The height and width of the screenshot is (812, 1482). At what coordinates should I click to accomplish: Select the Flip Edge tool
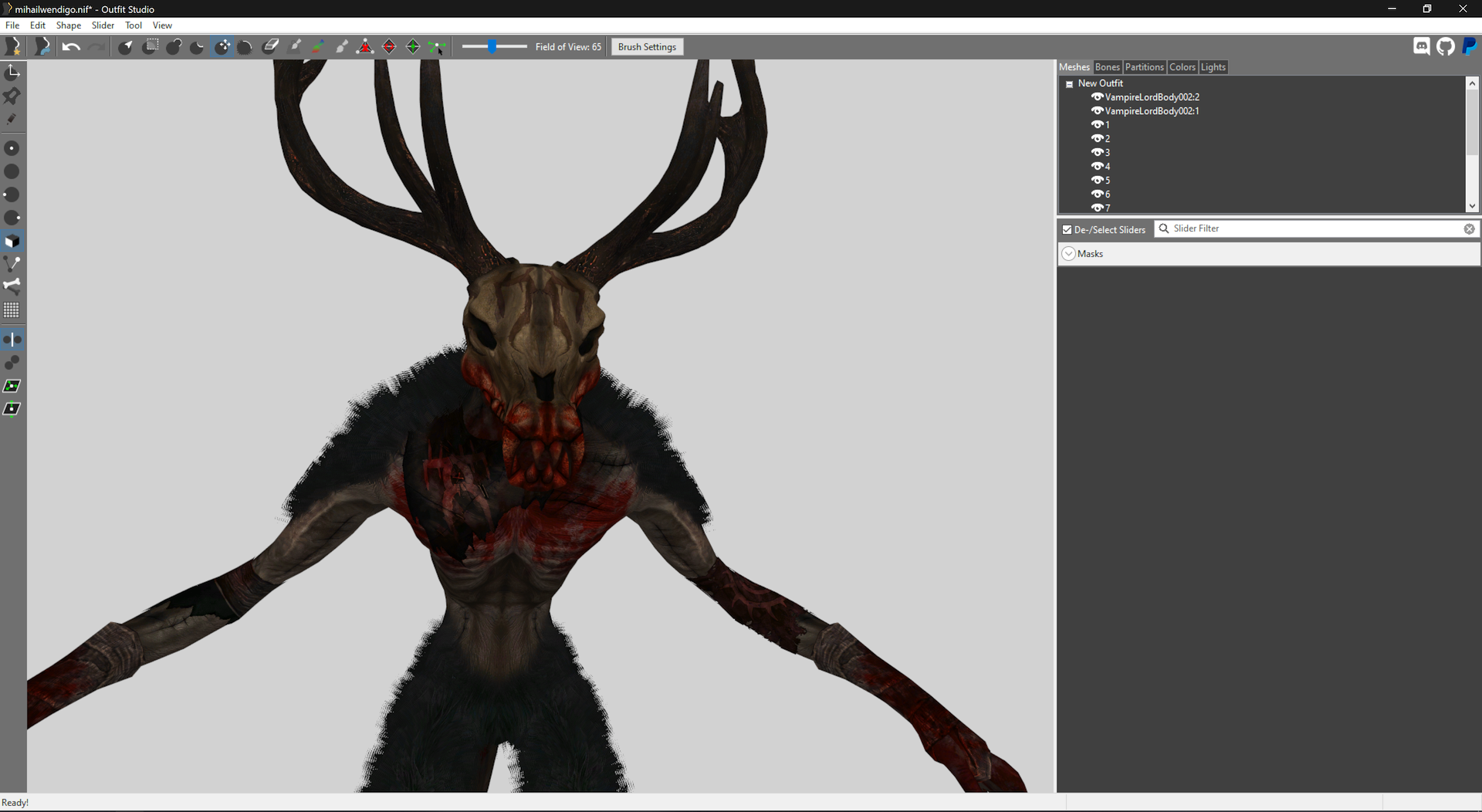pyautogui.click(x=389, y=47)
